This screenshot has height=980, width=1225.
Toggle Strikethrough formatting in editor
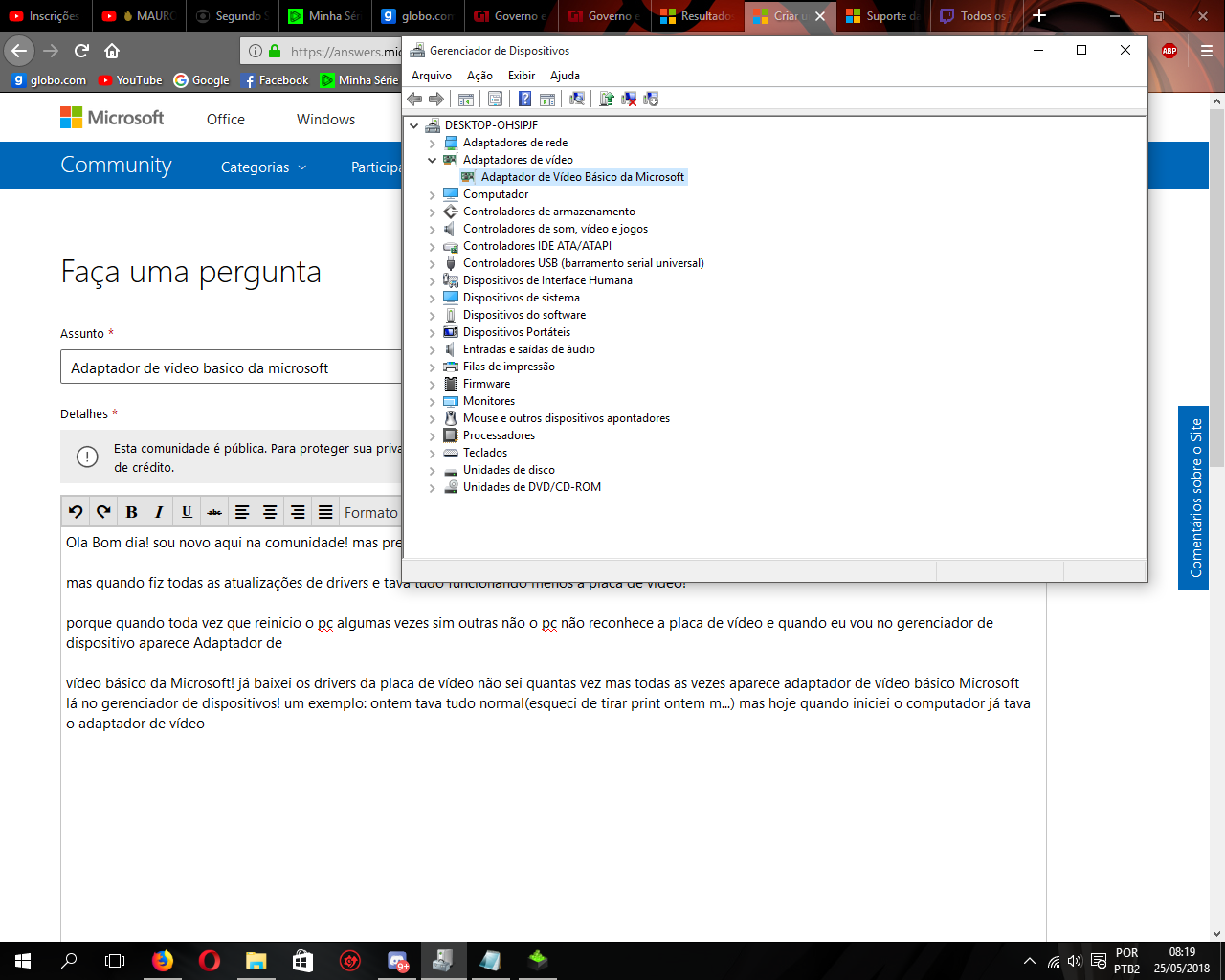pos(214,512)
